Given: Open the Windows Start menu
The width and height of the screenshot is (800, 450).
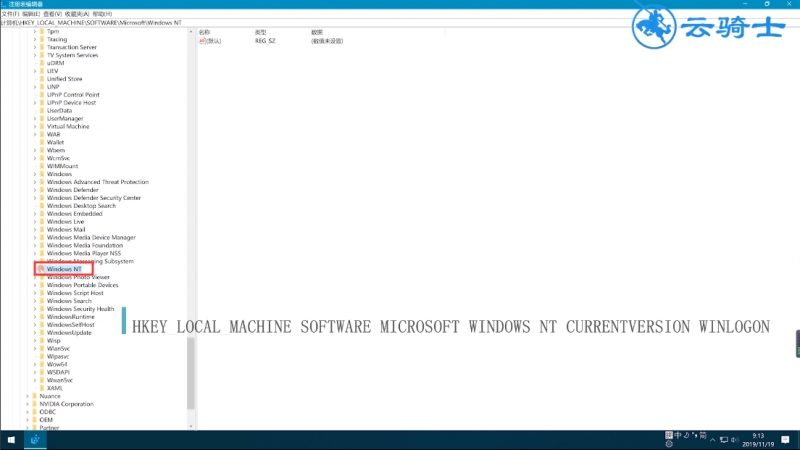Looking at the screenshot, I should 11,440.
